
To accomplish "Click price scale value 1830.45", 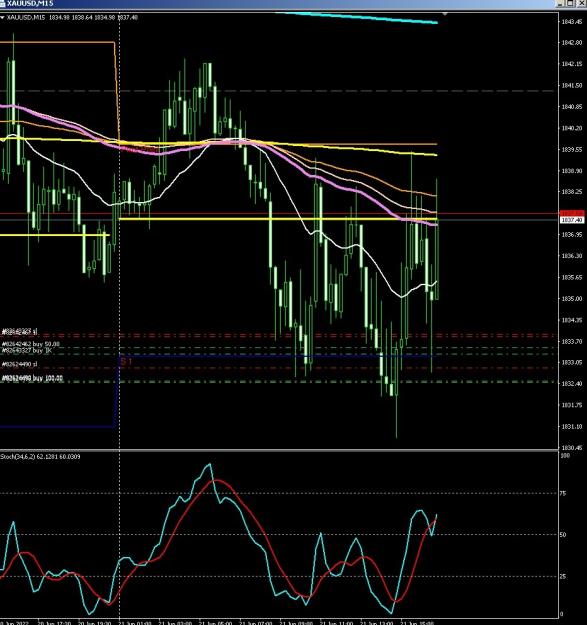I will [x=572, y=448].
